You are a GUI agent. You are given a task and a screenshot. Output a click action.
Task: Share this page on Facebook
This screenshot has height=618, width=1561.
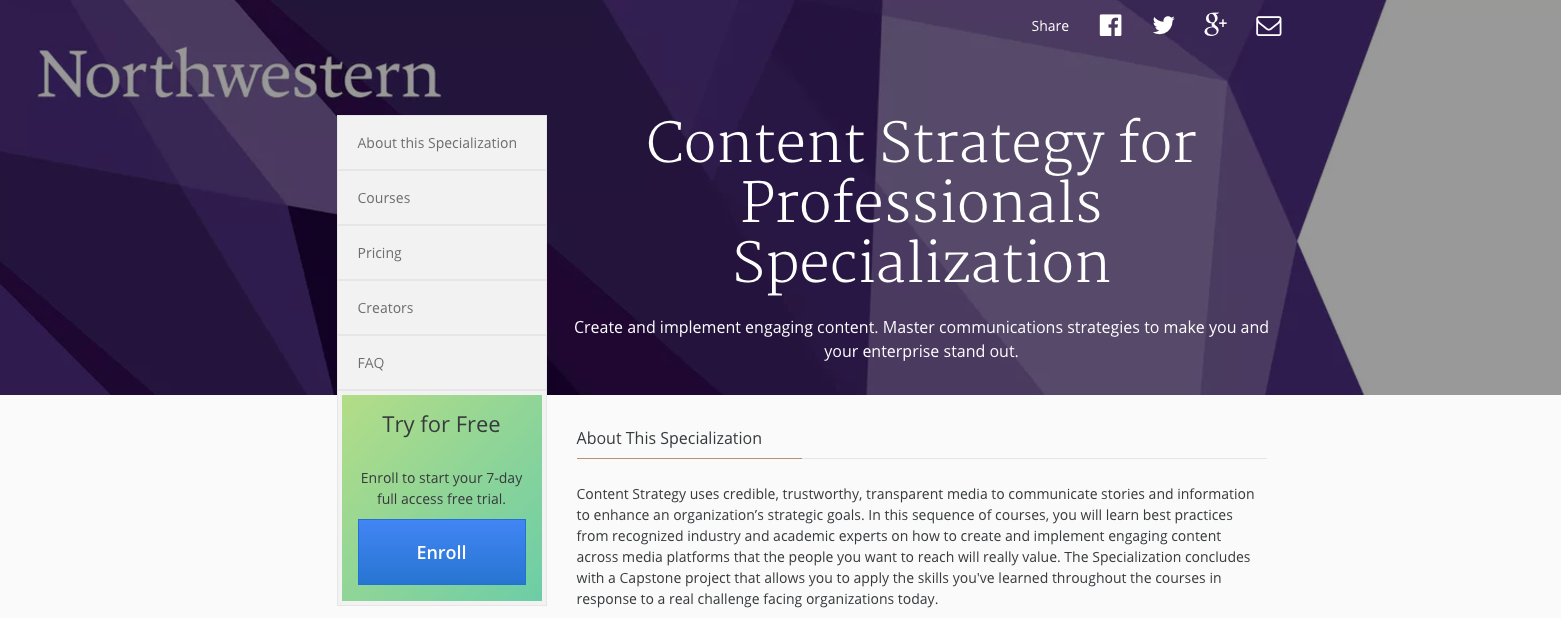click(1110, 26)
